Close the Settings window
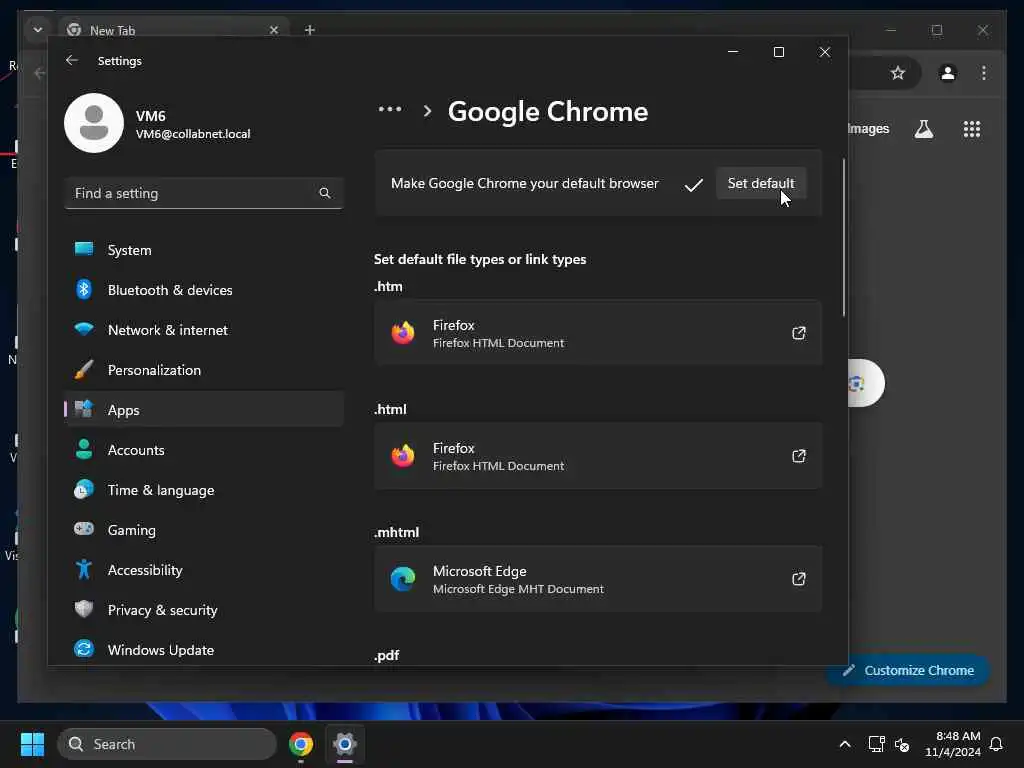Image resolution: width=1024 pixels, height=768 pixels. click(825, 52)
